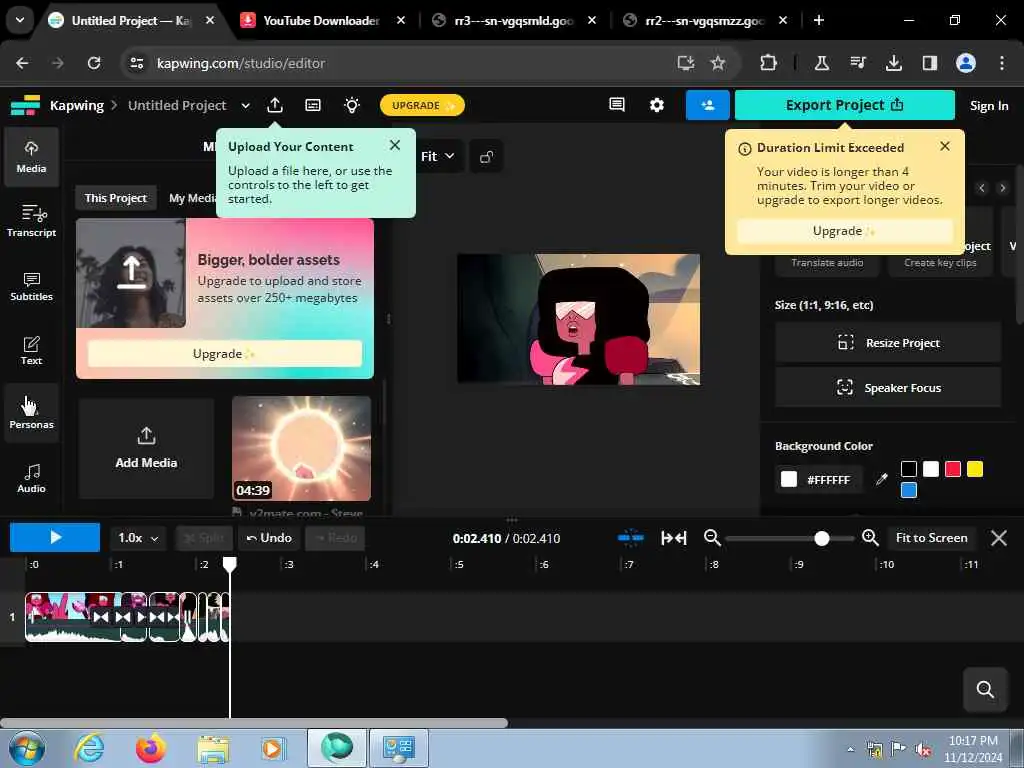Select the 04:39 video thumbnail
This screenshot has height=768, width=1024.
tap(301, 448)
